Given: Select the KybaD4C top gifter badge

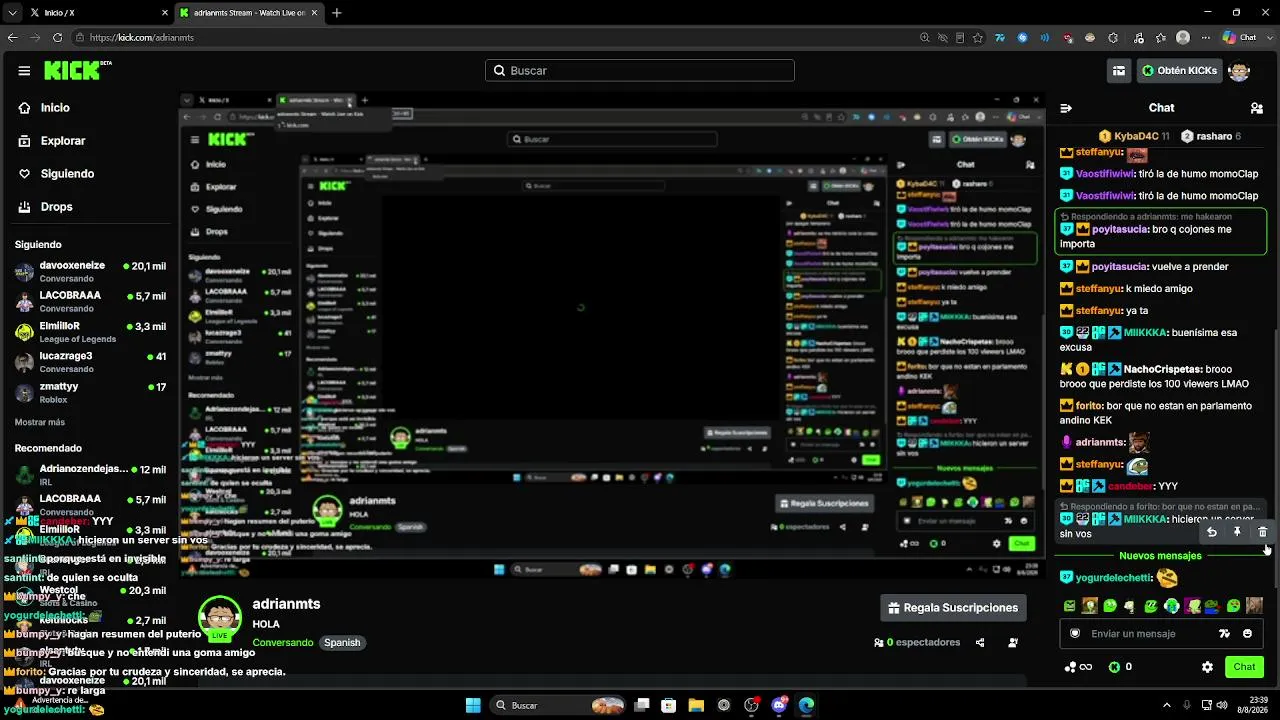Looking at the screenshot, I should coord(1134,136).
